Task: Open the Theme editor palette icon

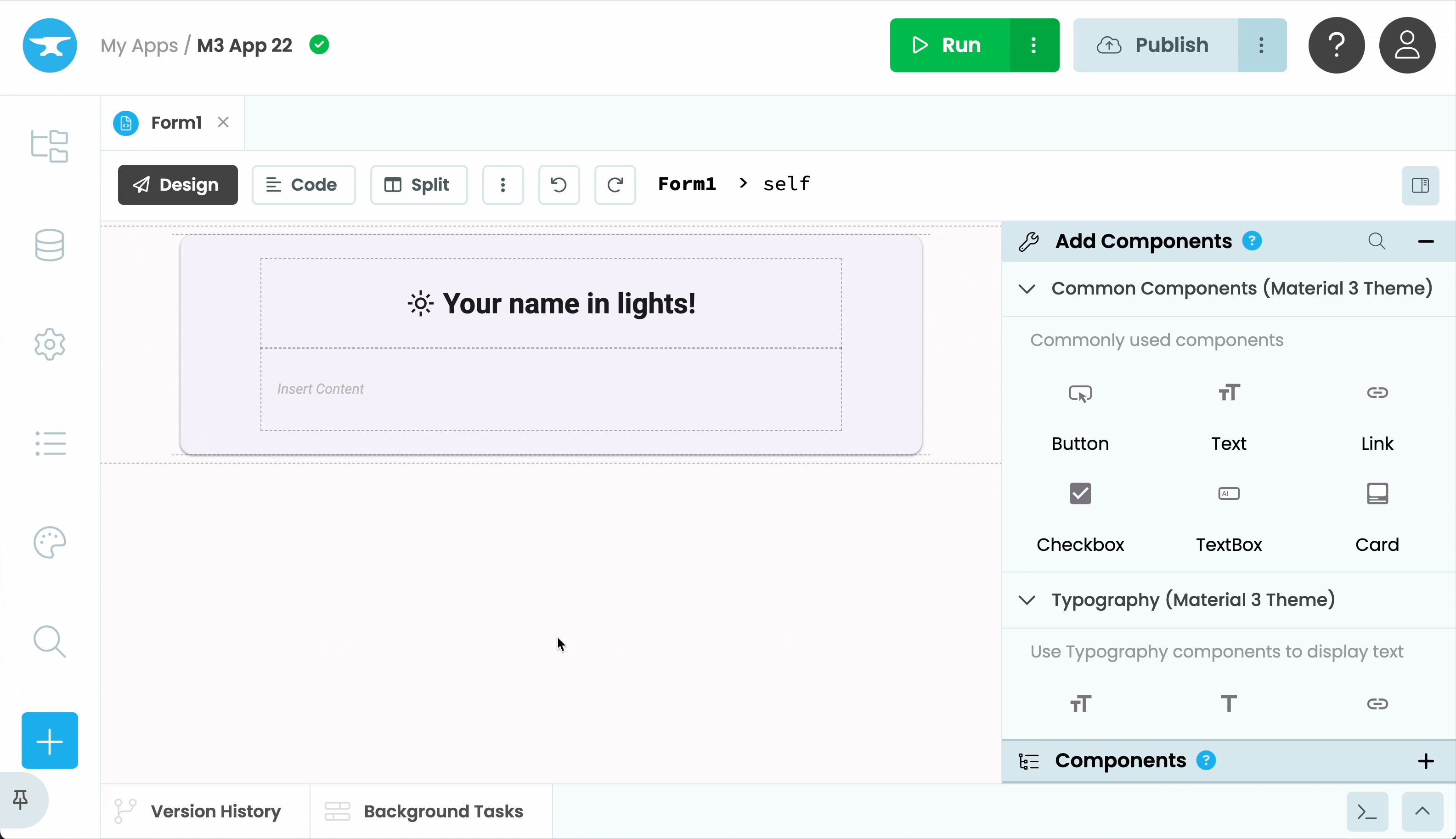Action: (x=49, y=542)
